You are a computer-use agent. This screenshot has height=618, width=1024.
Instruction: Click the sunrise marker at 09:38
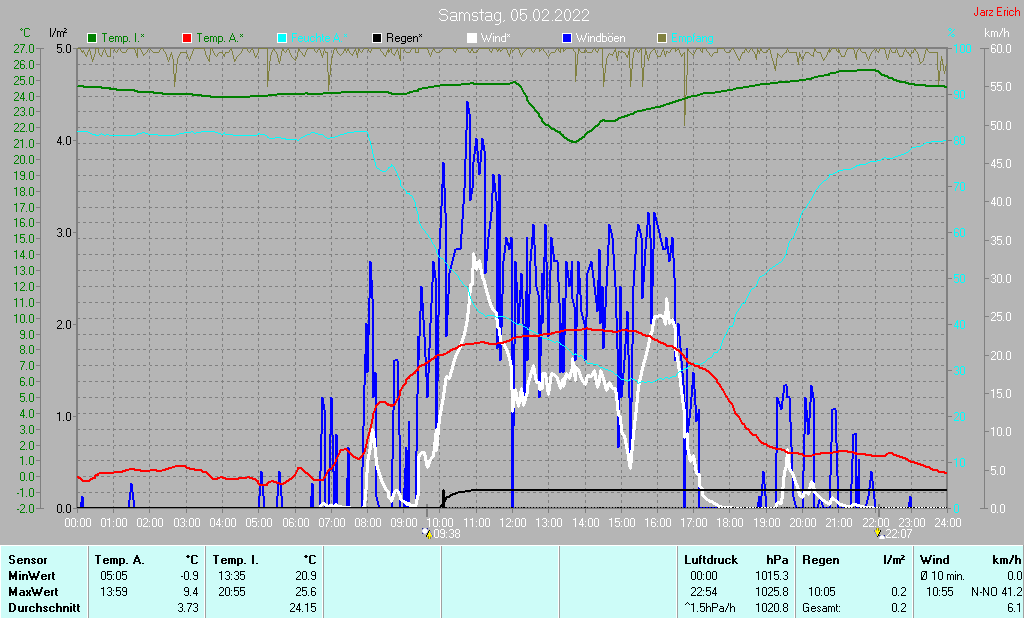tap(428, 534)
